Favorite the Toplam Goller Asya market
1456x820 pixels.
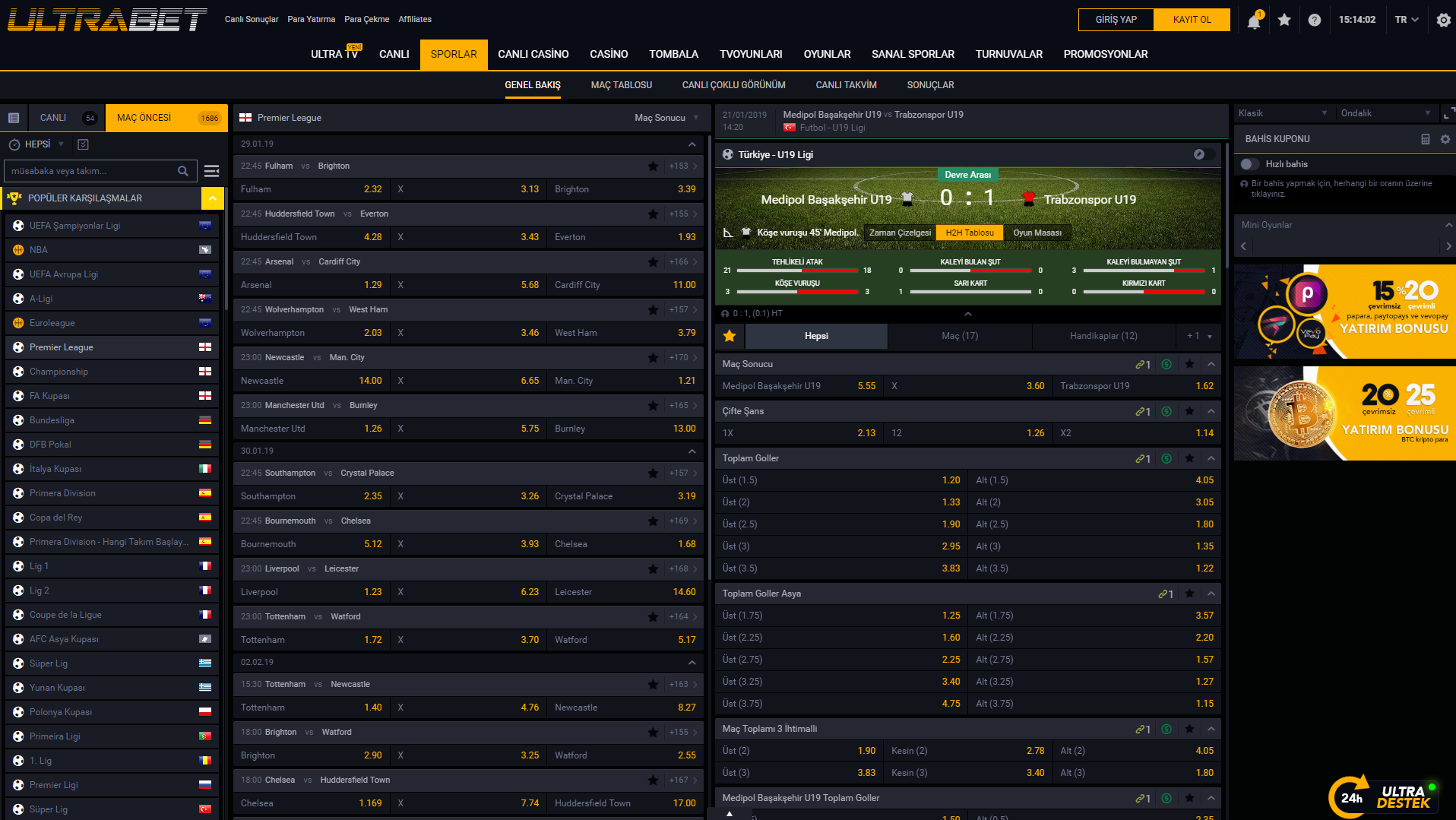(x=1189, y=594)
